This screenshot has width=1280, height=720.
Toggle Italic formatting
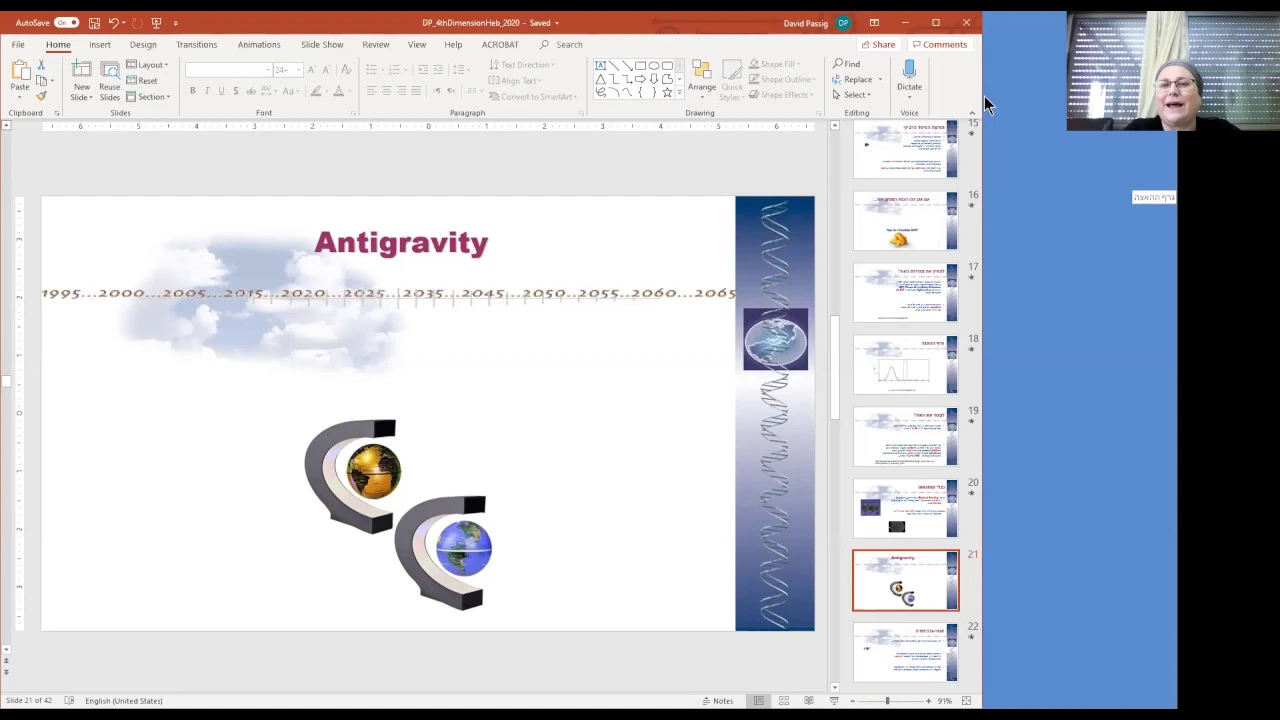(207, 91)
